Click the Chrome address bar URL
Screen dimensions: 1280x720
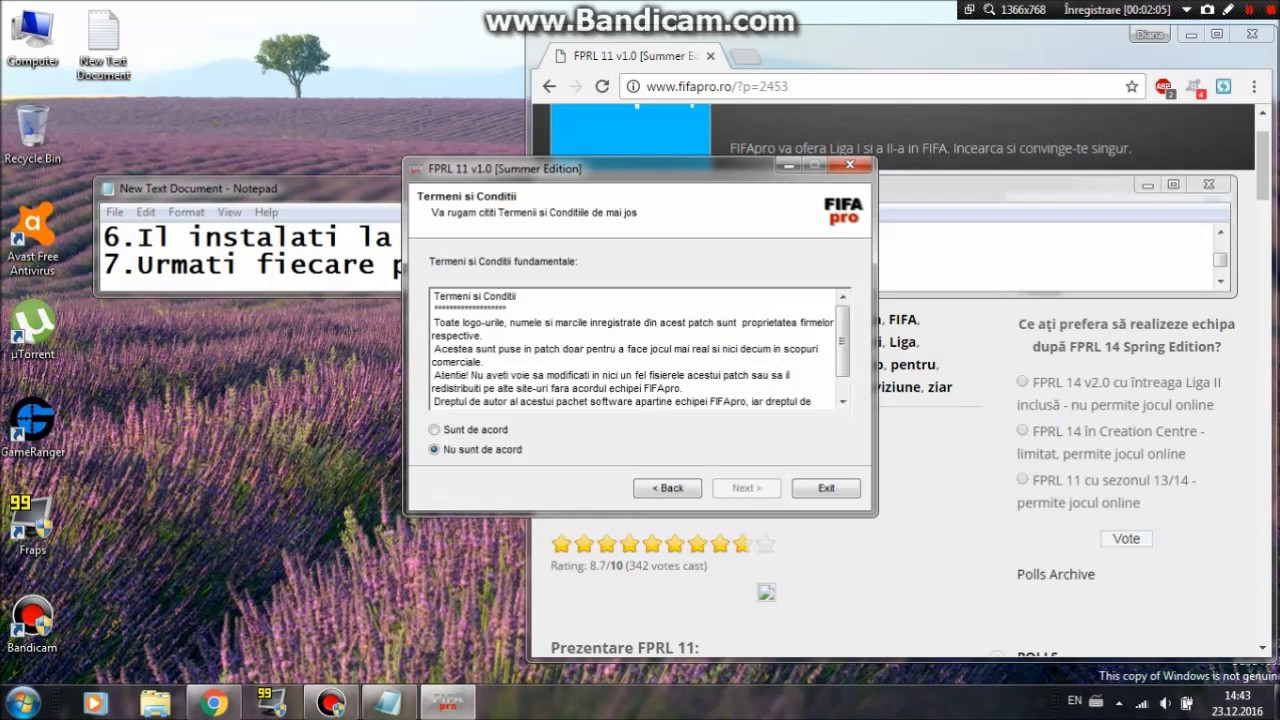point(717,86)
